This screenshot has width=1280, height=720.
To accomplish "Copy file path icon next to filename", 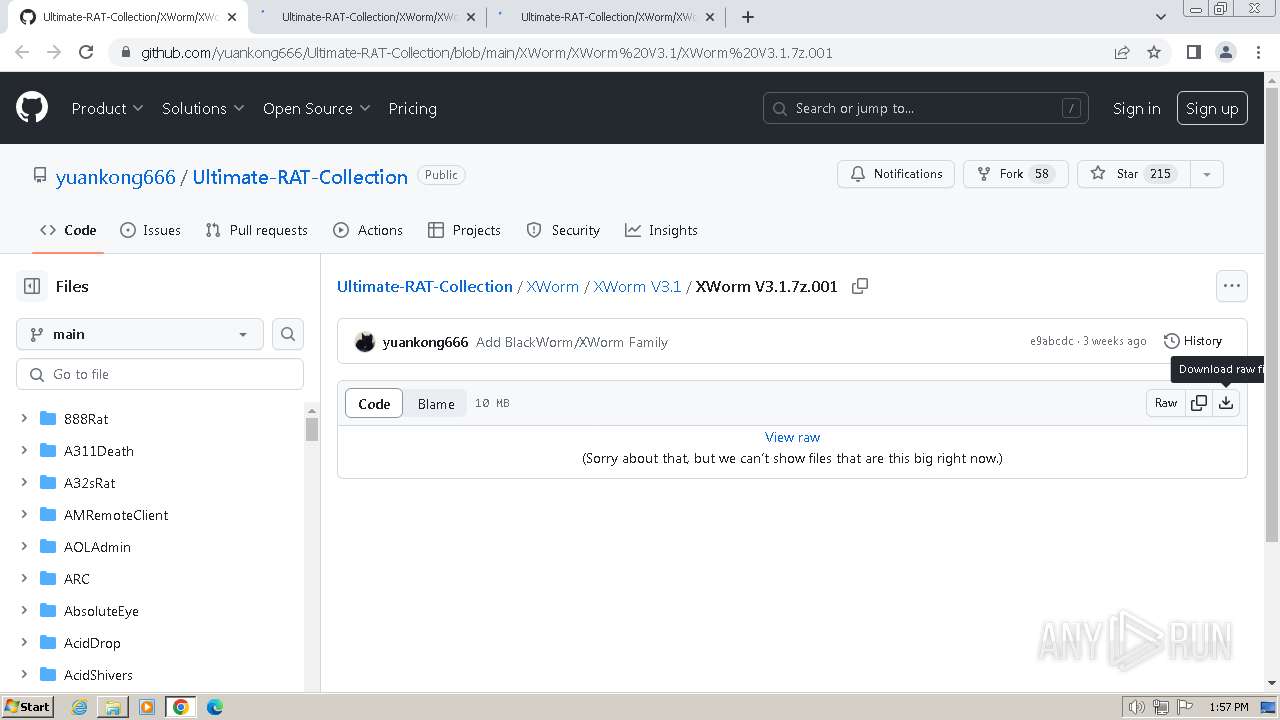I will coord(860,286).
